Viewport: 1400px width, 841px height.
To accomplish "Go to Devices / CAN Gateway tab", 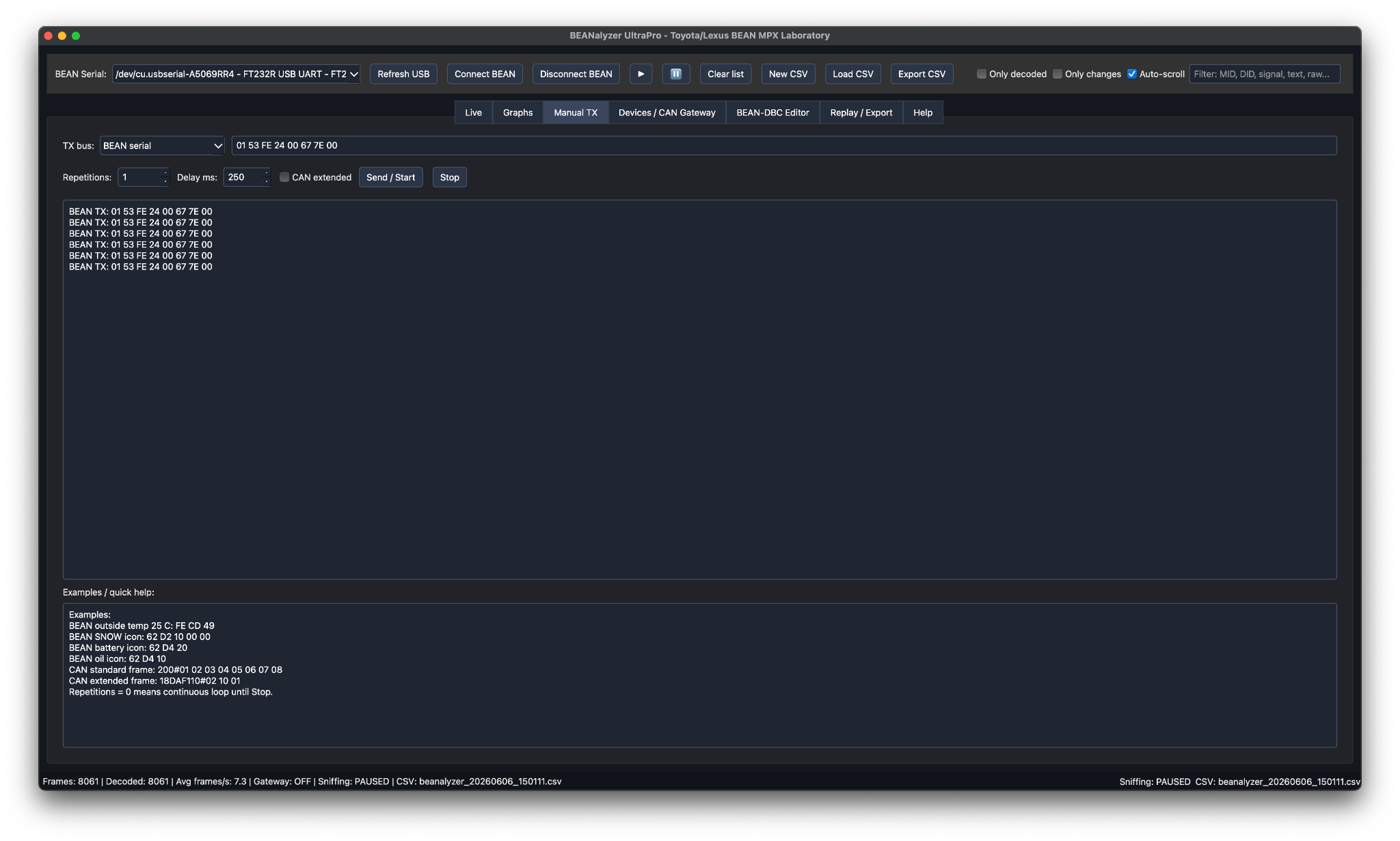I will [x=667, y=113].
